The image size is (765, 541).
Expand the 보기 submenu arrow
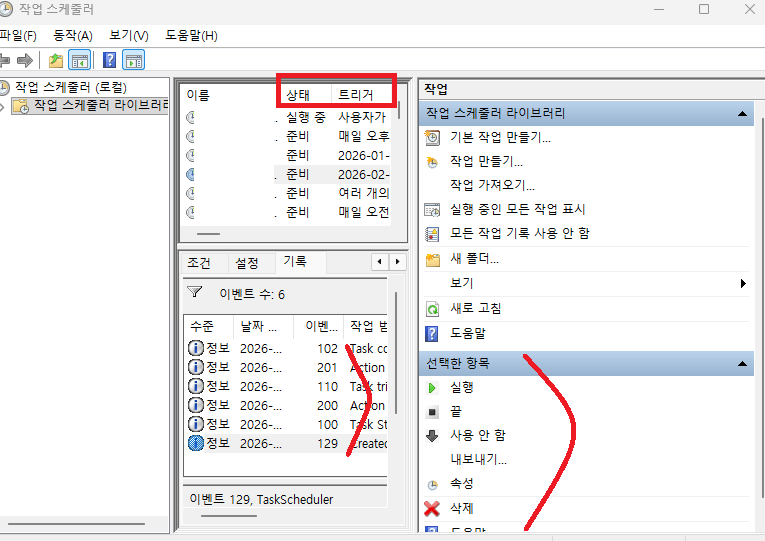[743, 284]
